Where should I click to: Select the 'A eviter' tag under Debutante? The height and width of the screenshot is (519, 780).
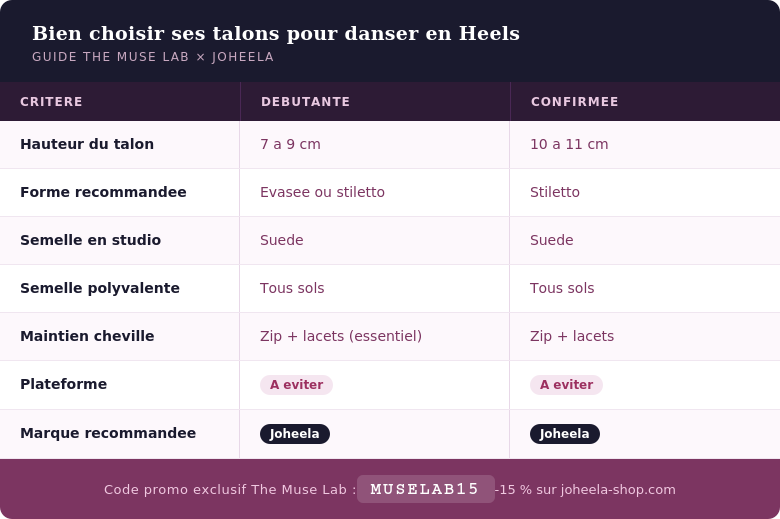[296, 385]
